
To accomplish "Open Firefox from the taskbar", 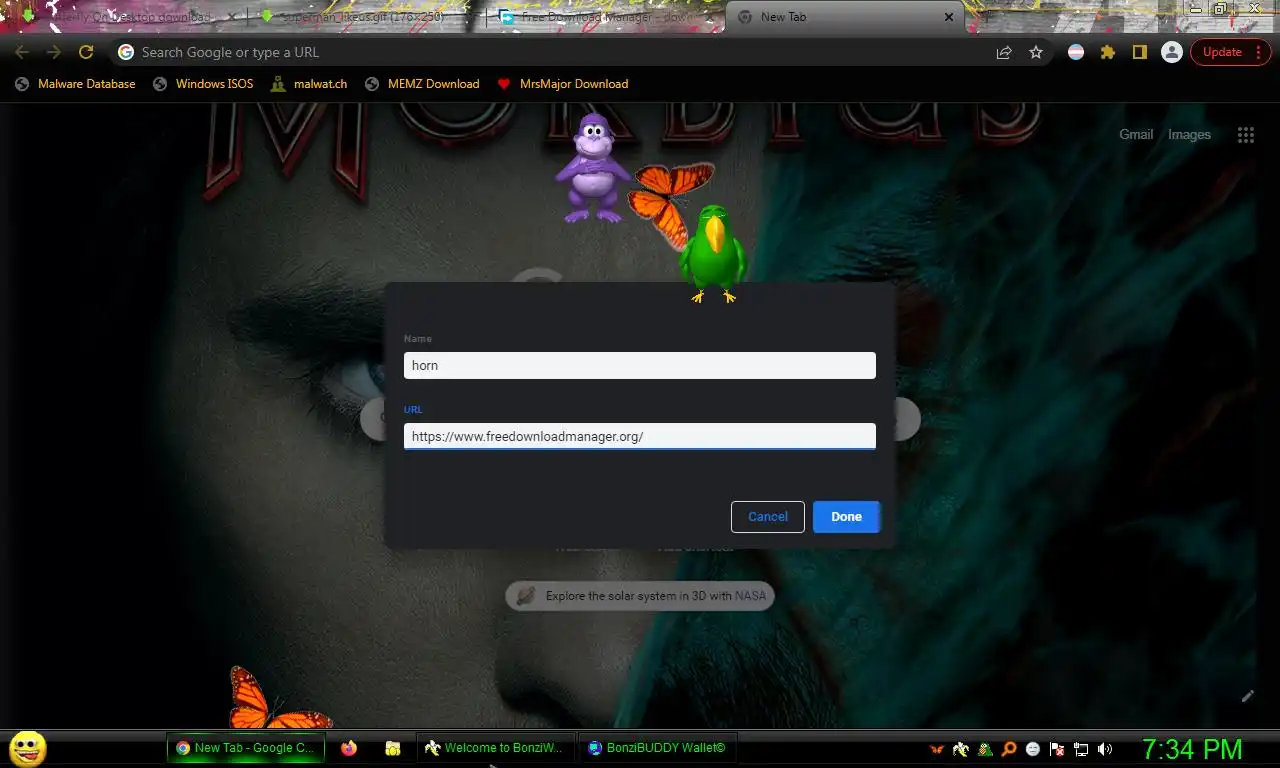I will coord(348,748).
